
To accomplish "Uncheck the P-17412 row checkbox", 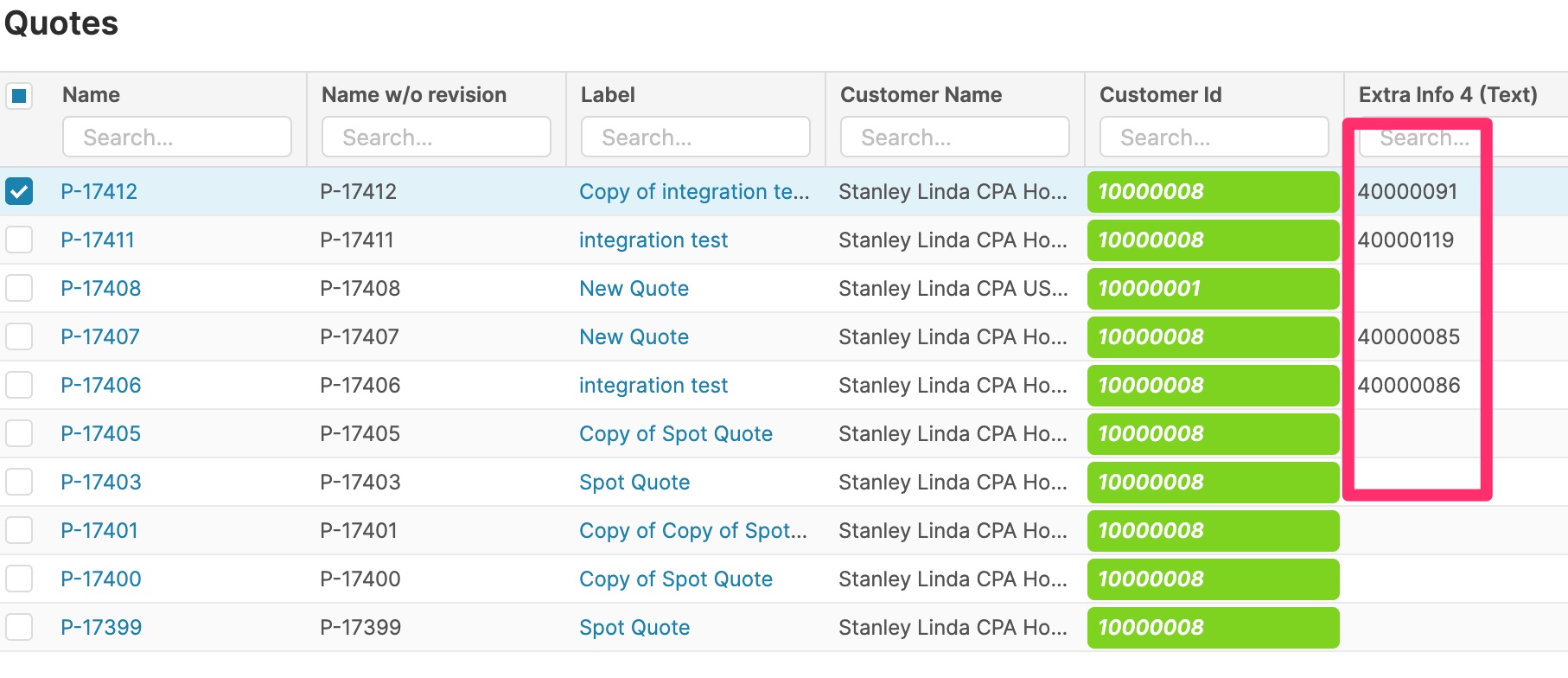I will 19,191.
